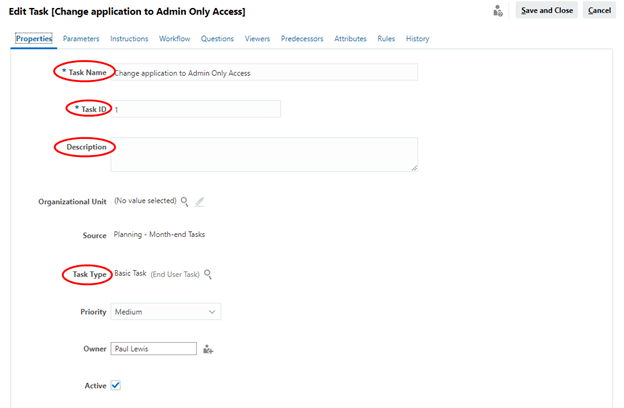
Task: Focus the Description text area
Action: click(x=264, y=154)
